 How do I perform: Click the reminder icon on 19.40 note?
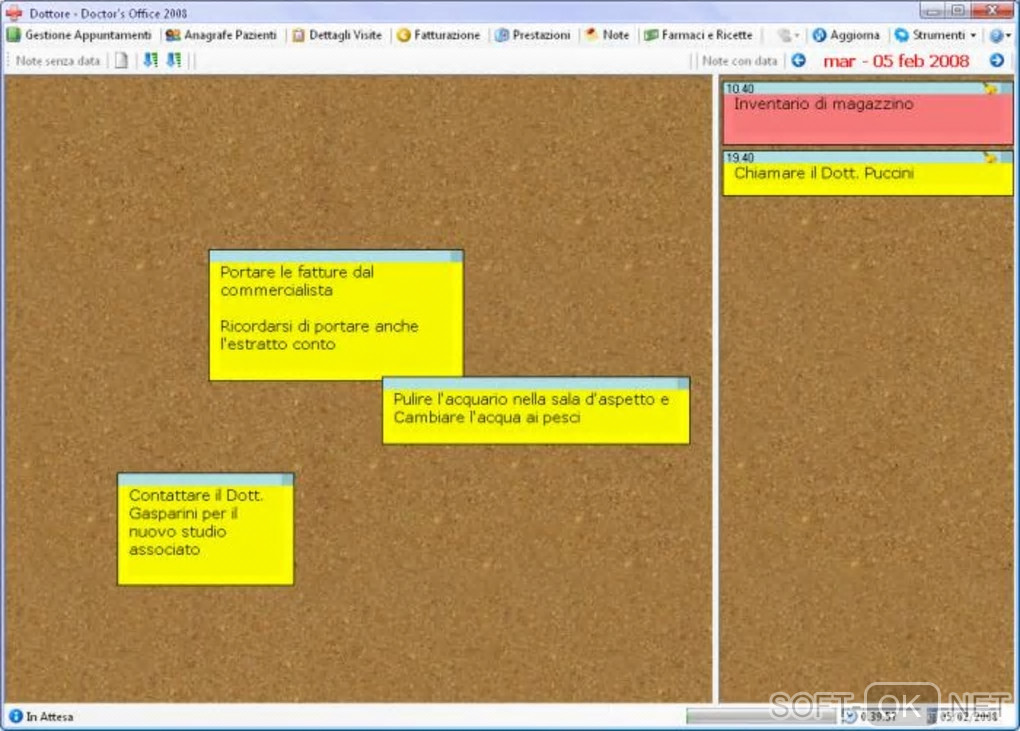pyautogui.click(x=990, y=157)
